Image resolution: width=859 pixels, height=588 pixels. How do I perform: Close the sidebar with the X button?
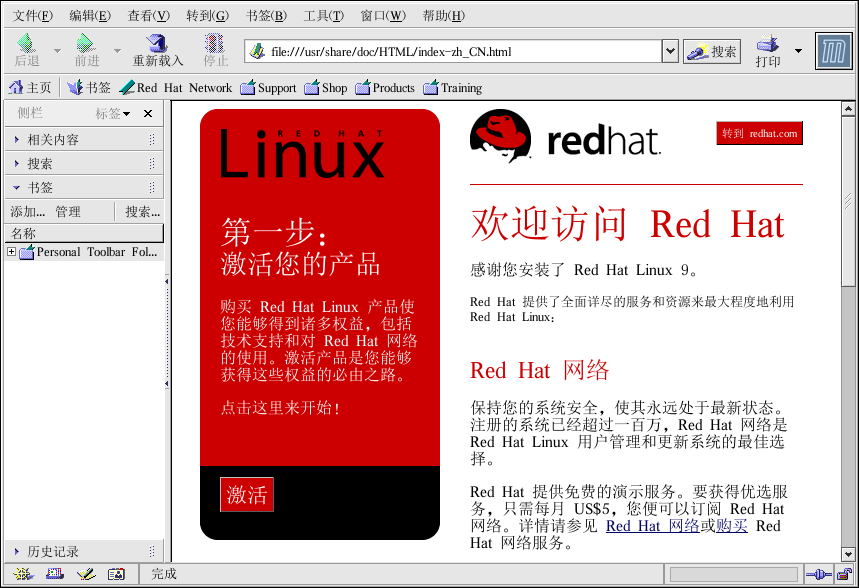click(x=148, y=114)
